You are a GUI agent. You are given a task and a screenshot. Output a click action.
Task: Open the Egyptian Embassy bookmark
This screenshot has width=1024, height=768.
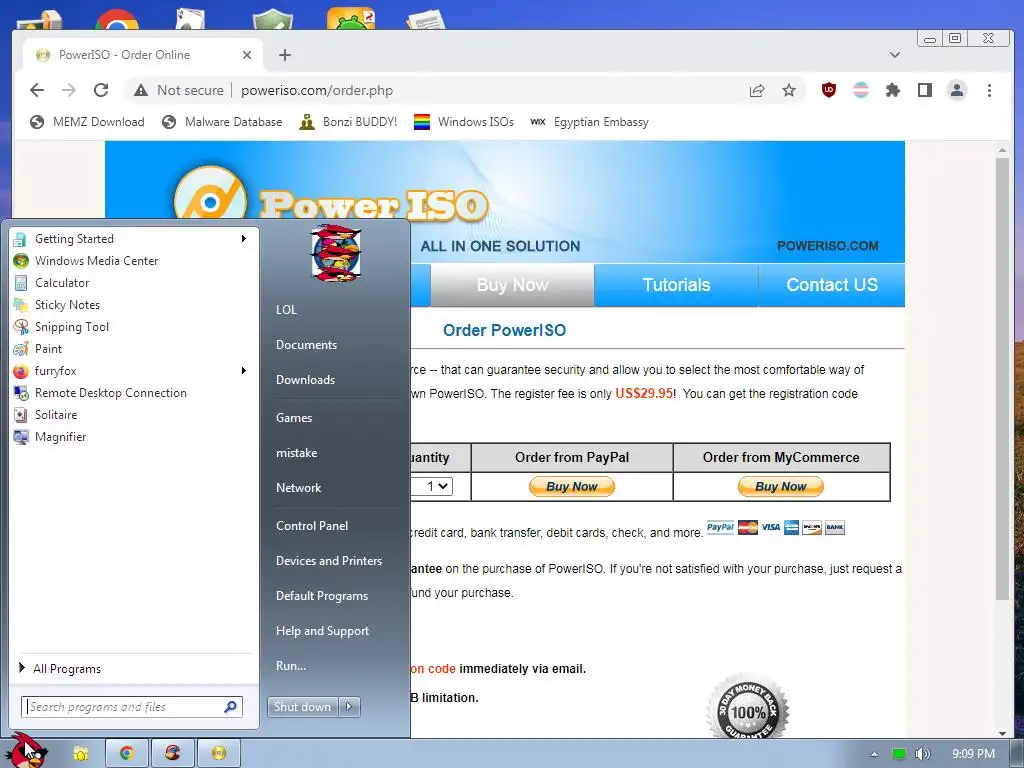[589, 121]
